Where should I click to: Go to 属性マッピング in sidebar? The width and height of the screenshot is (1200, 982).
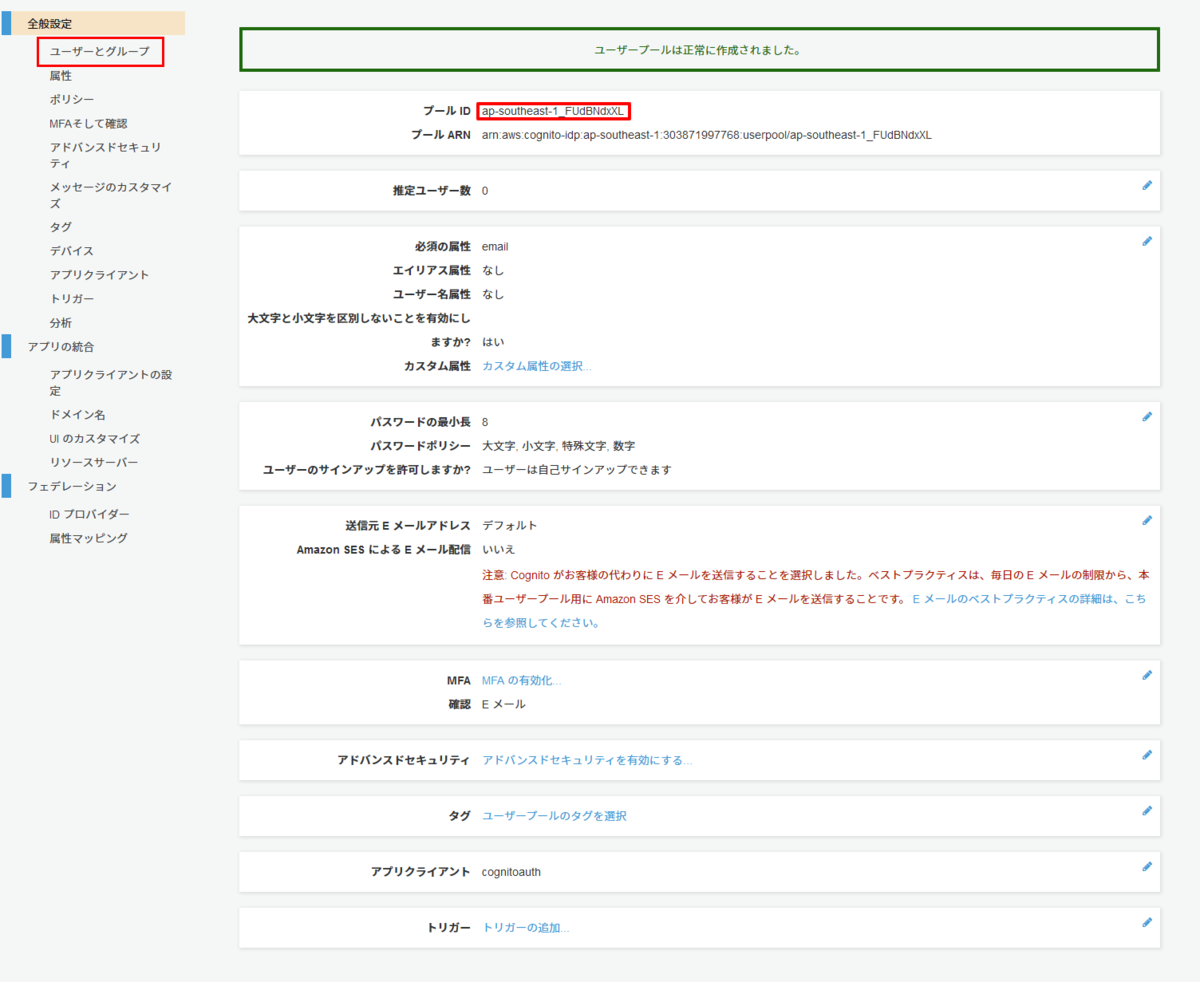click(89, 538)
